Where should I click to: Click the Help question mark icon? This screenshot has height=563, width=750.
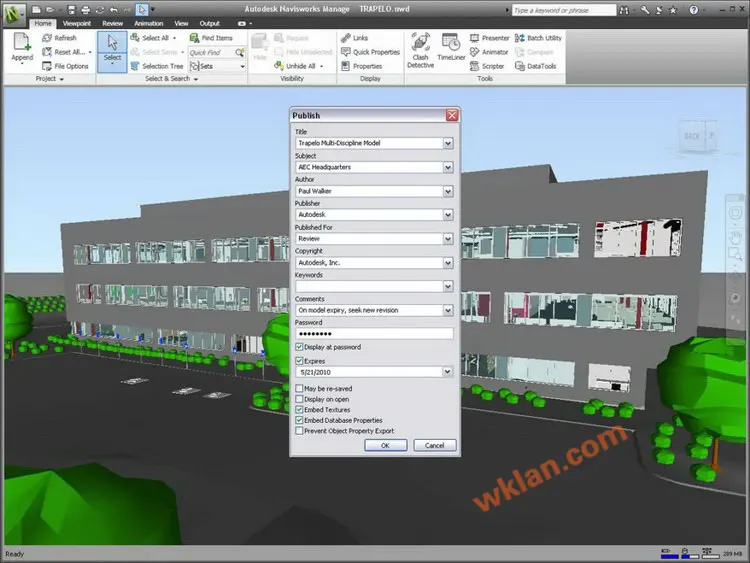(693, 10)
